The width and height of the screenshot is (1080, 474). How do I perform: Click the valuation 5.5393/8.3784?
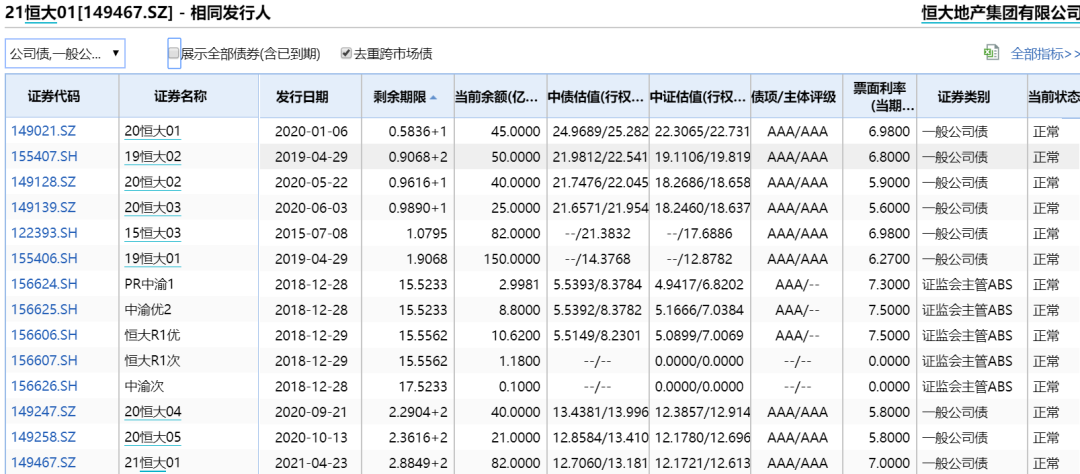point(597,285)
